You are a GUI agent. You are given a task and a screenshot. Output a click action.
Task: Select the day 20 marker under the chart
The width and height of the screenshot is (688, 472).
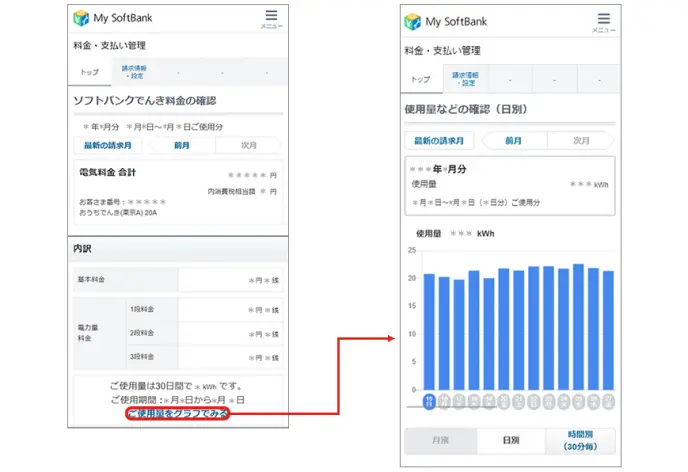point(504,401)
